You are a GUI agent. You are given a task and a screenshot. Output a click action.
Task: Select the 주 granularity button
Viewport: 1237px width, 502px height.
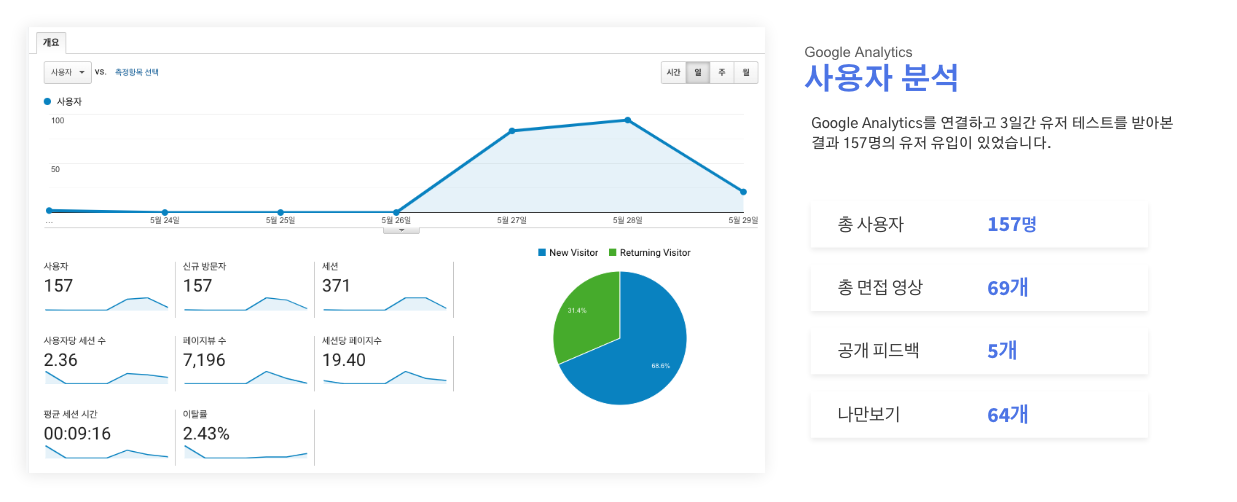click(722, 72)
